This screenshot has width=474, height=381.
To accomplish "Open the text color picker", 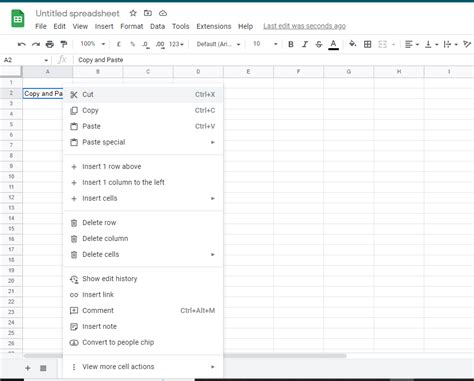I will 333,44.
